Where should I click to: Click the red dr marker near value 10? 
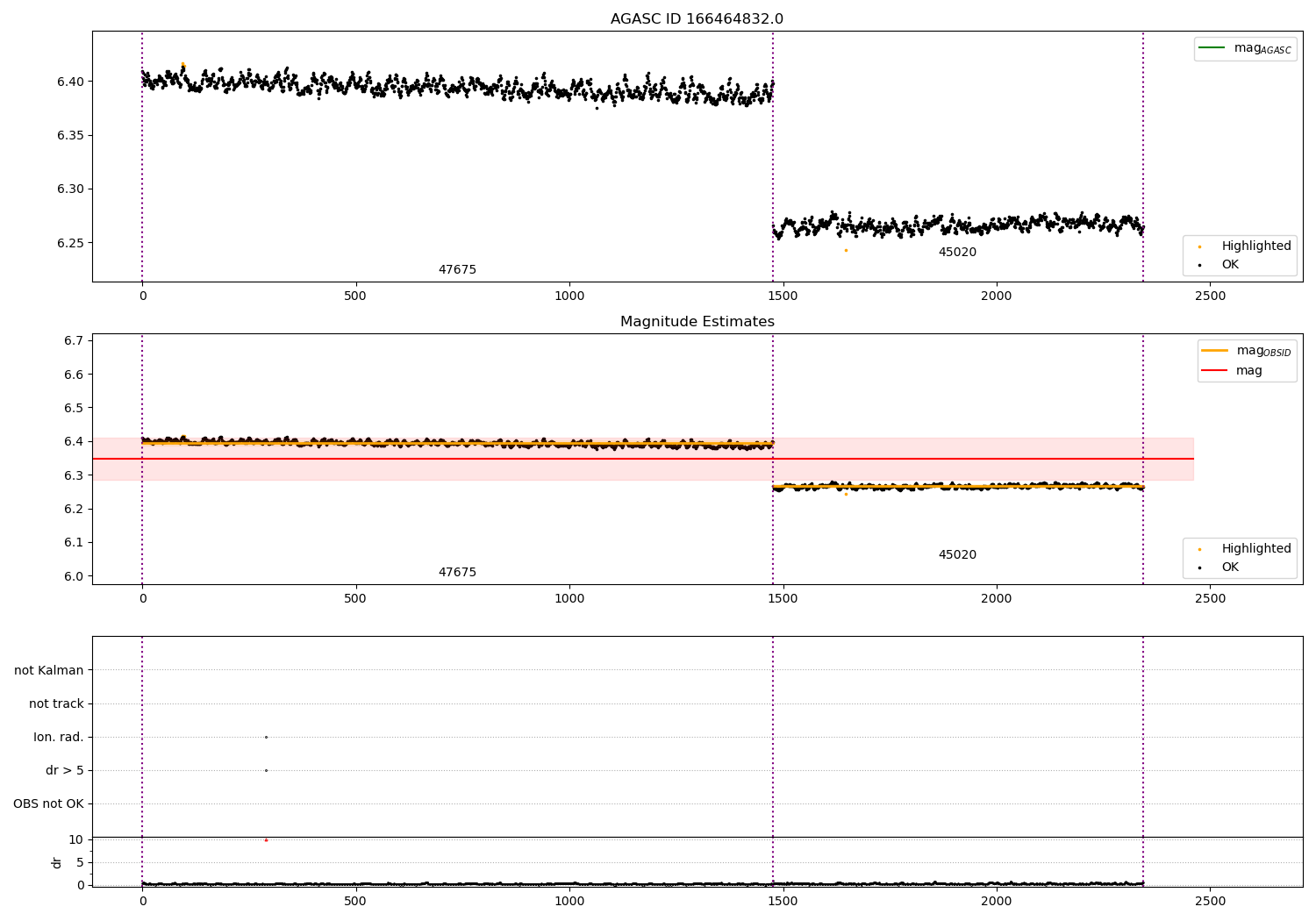click(266, 839)
